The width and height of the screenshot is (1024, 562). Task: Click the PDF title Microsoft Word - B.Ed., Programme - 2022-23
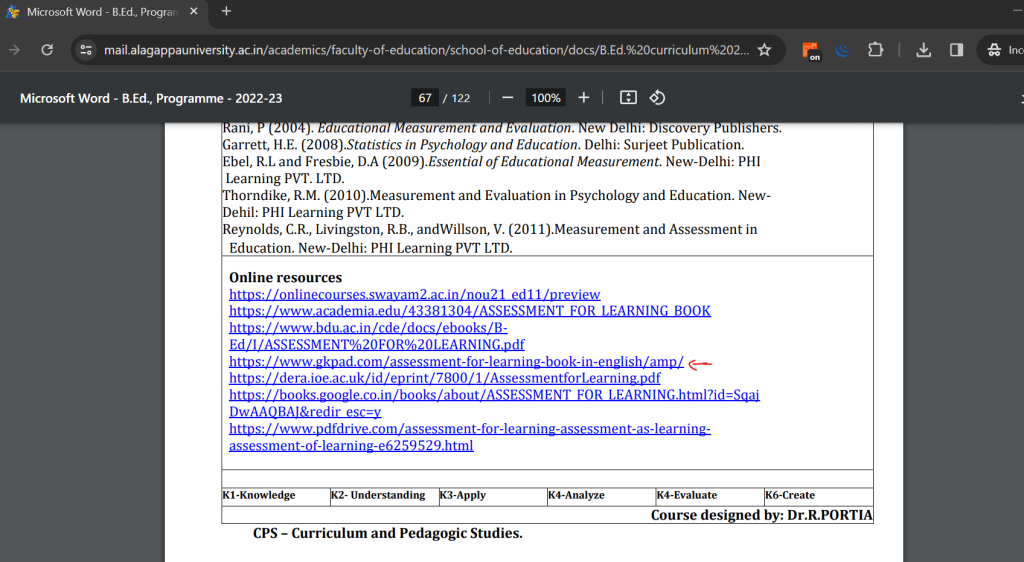point(151,99)
